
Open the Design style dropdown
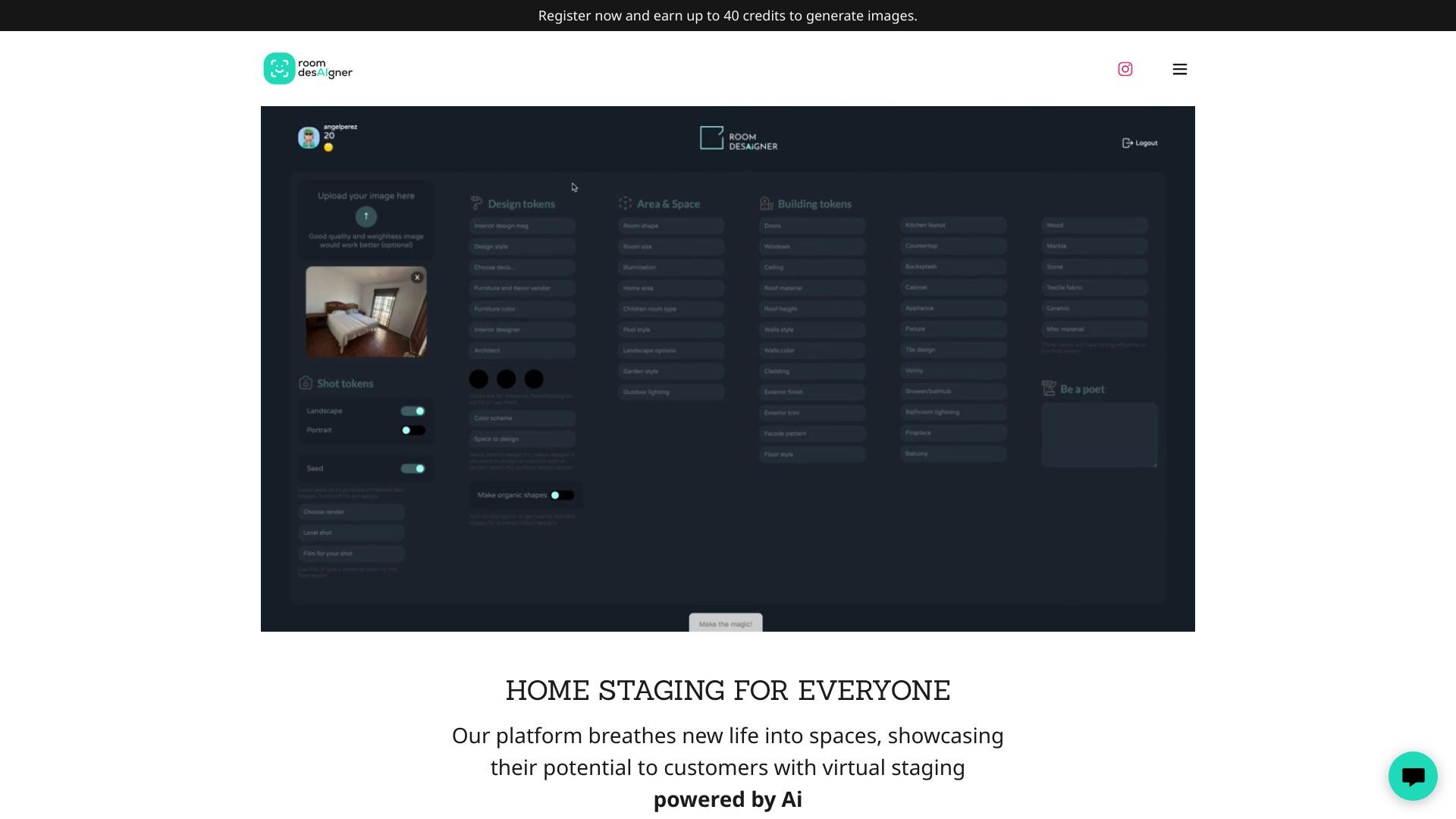(522, 246)
